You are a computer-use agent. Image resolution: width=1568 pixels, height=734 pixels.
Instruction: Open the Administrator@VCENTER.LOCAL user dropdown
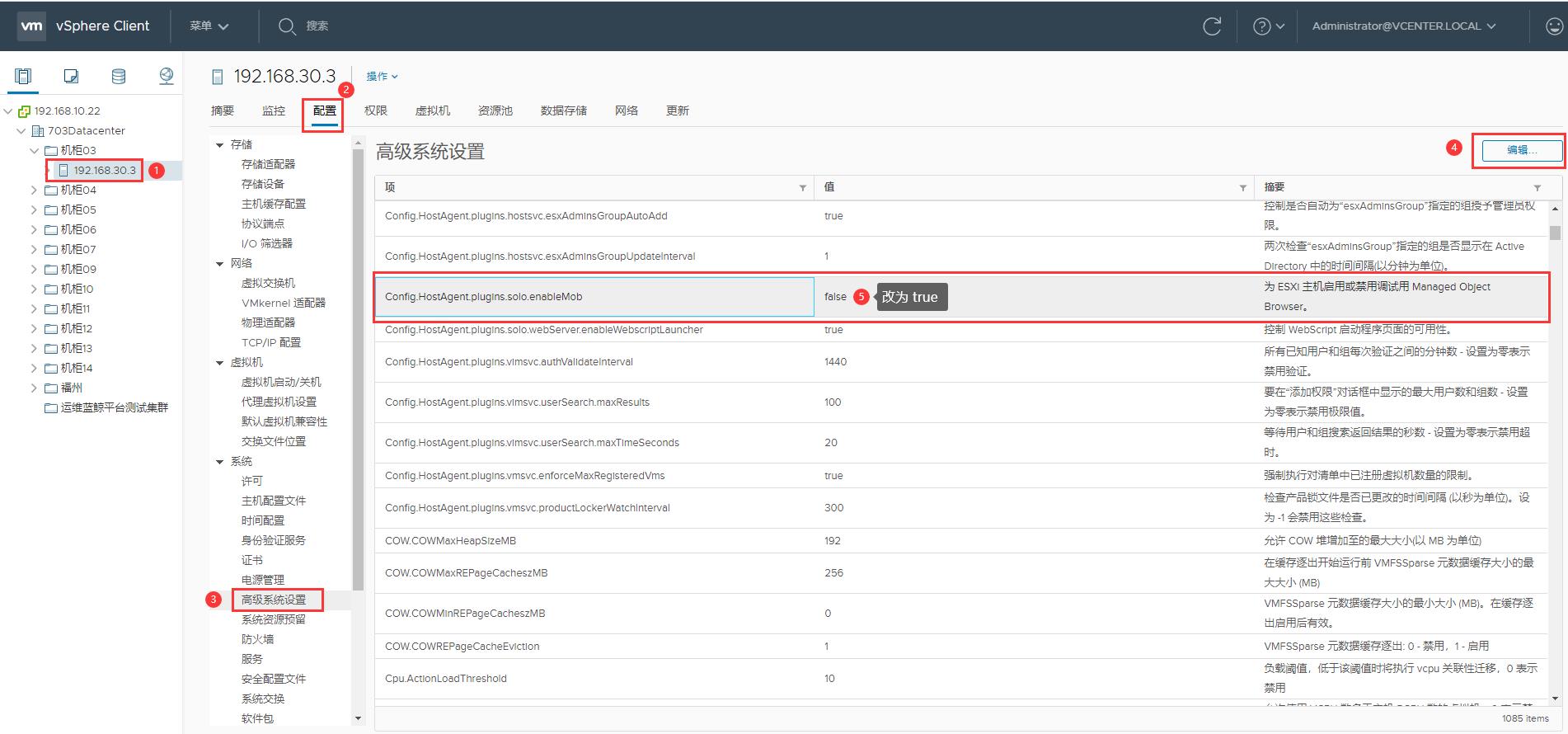pos(1403,26)
